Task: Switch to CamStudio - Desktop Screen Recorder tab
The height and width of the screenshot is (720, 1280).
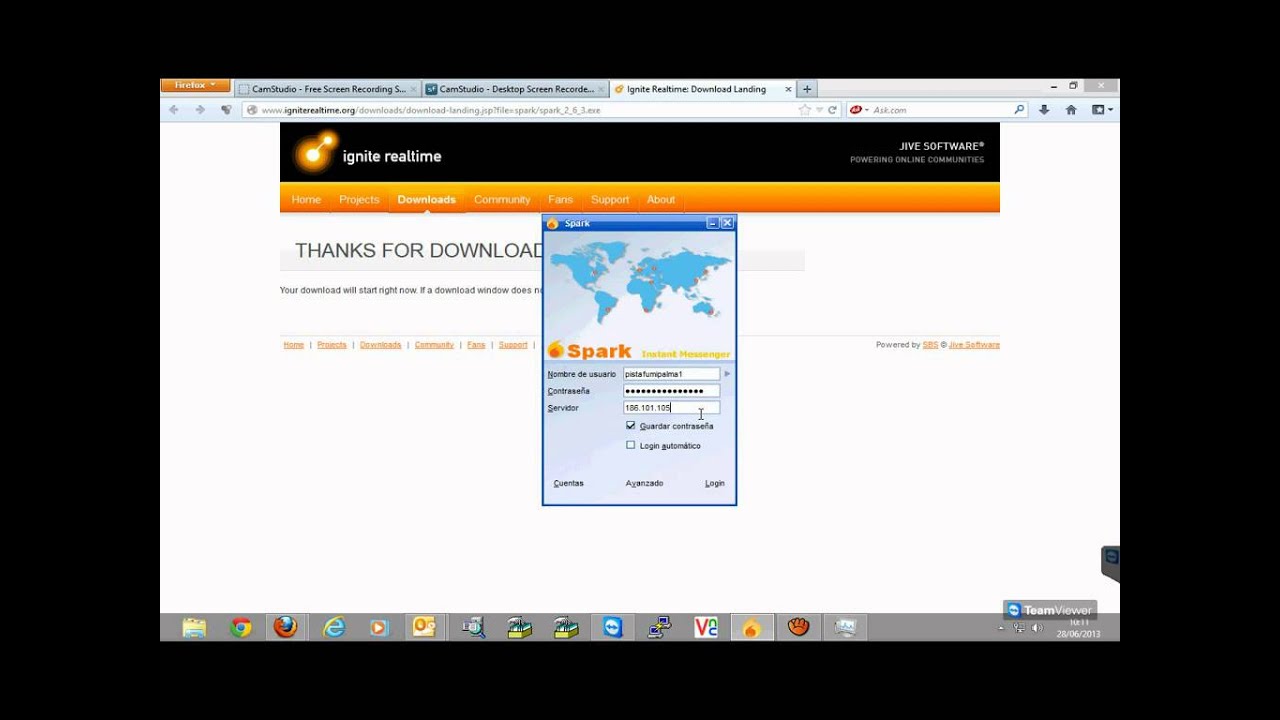Action: [514, 89]
